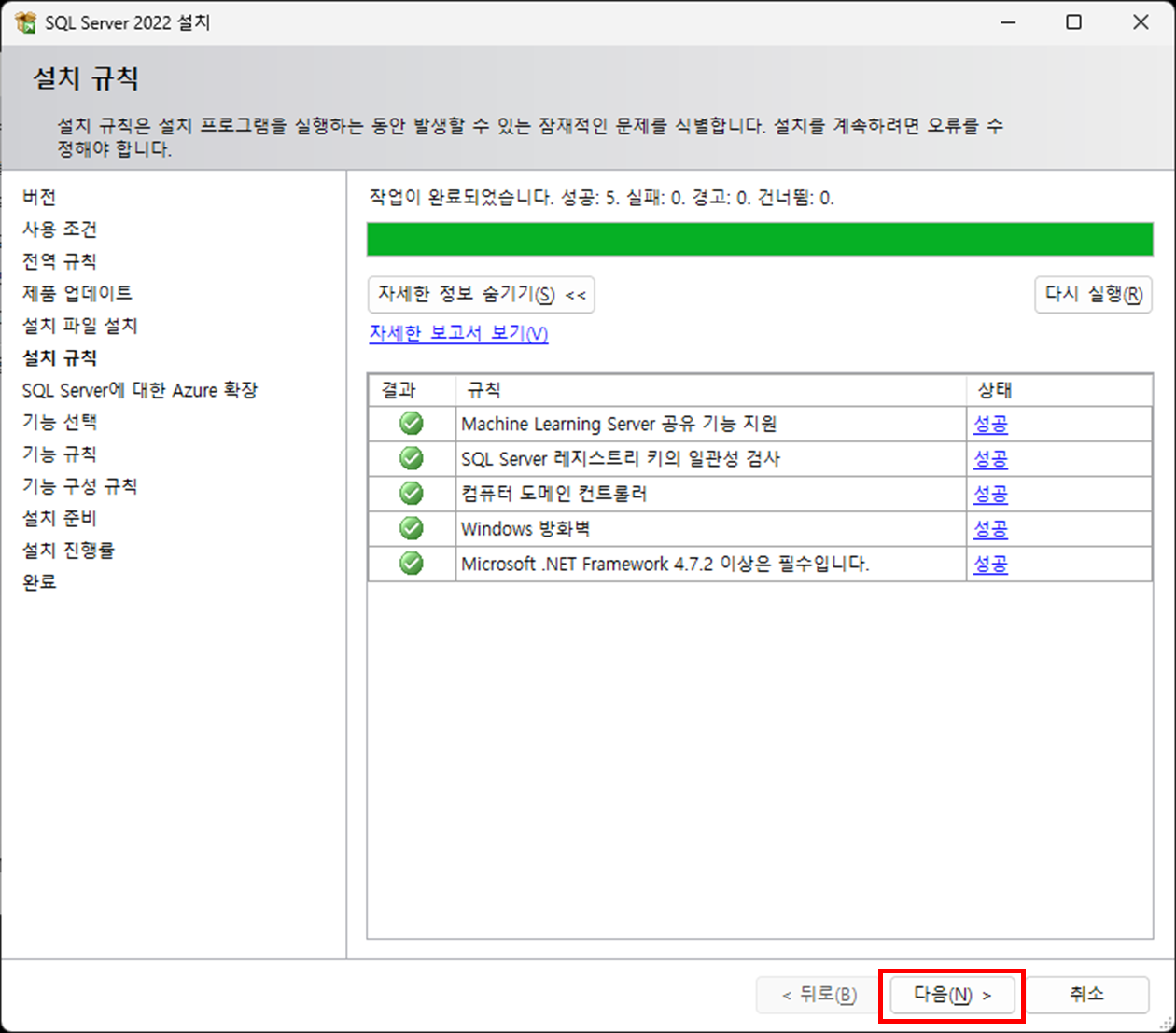Select the 전역 규칙 step
1176x1033 pixels.
[x=60, y=261]
